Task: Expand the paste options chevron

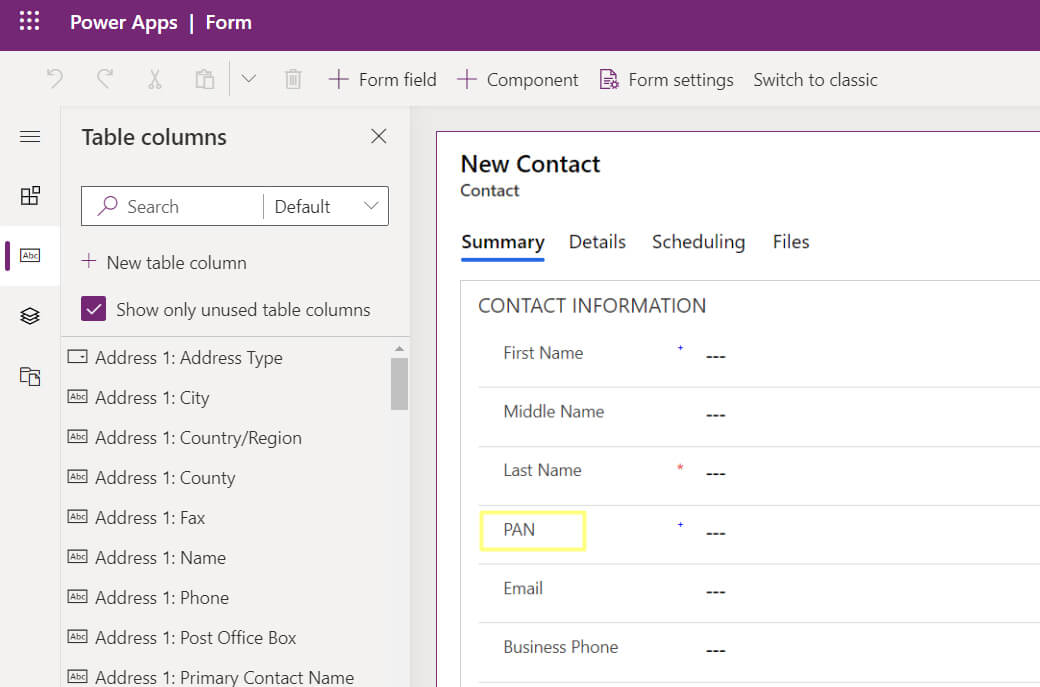Action: (248, 79)
